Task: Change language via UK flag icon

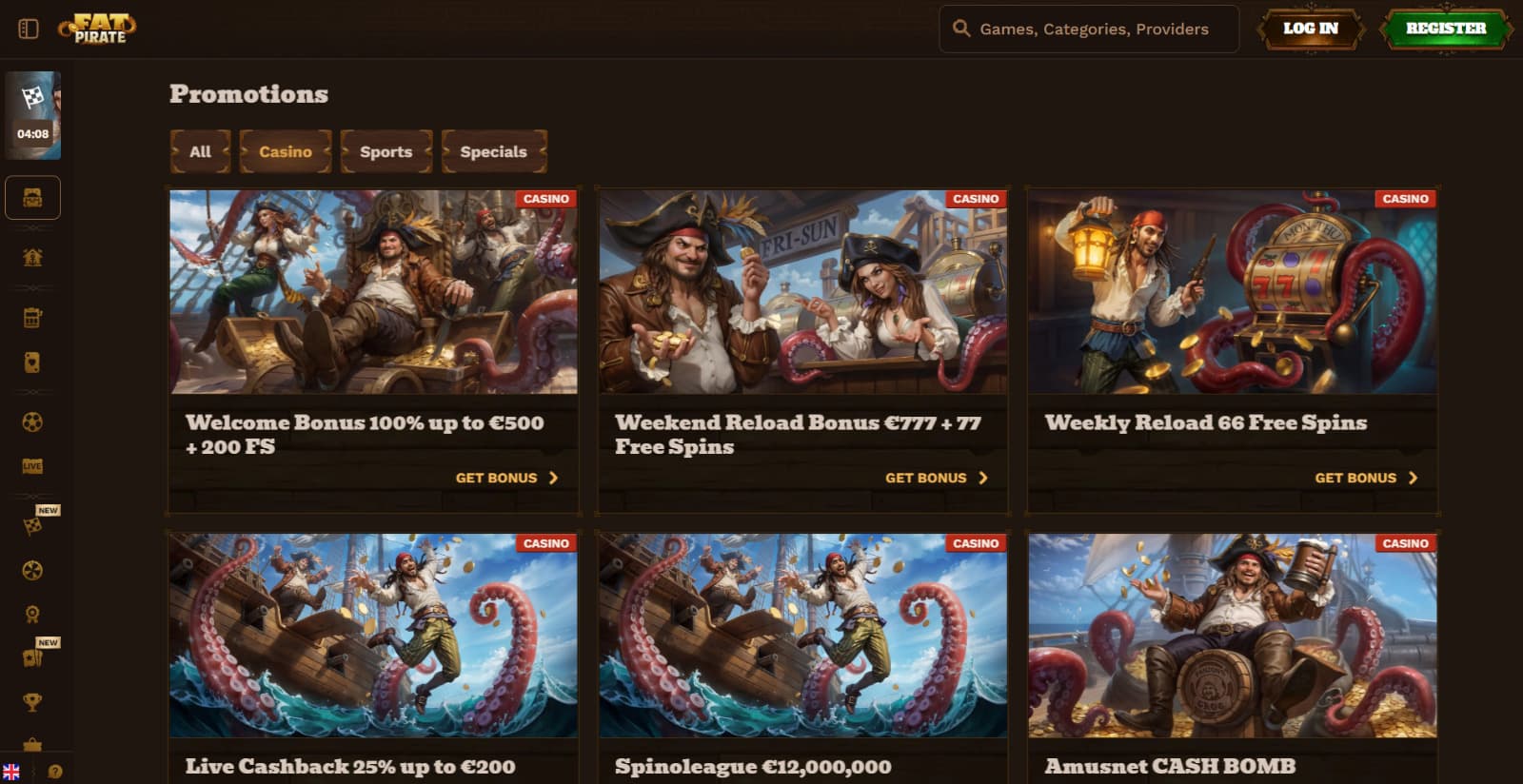Action: click(11, 772)
